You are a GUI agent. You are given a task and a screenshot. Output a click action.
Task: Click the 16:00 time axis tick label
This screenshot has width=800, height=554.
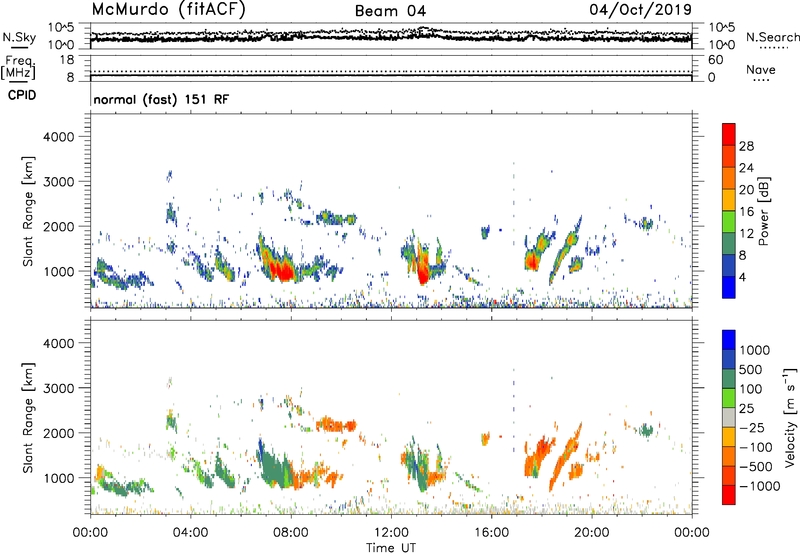(491, 533)
